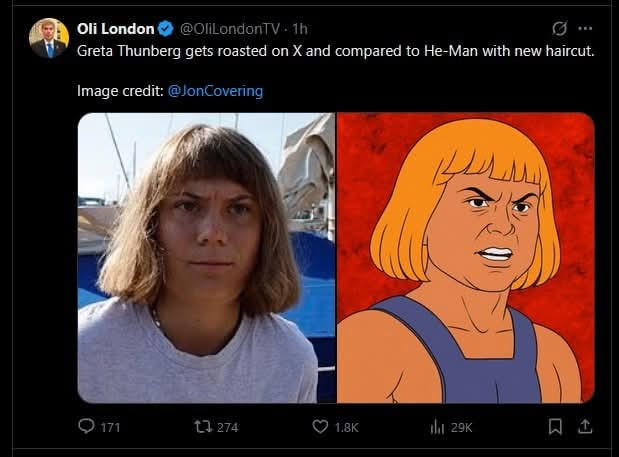Open Oli London's profile avatar

(48, 37)
